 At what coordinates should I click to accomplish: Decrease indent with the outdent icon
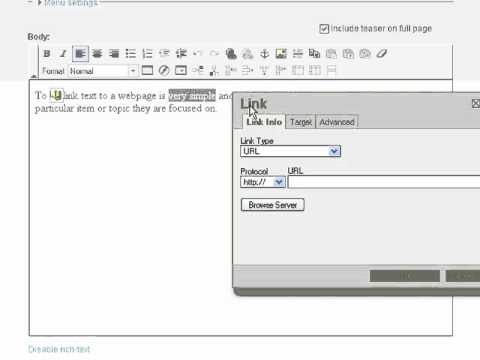pyautogui.click(x=164, y=54)
